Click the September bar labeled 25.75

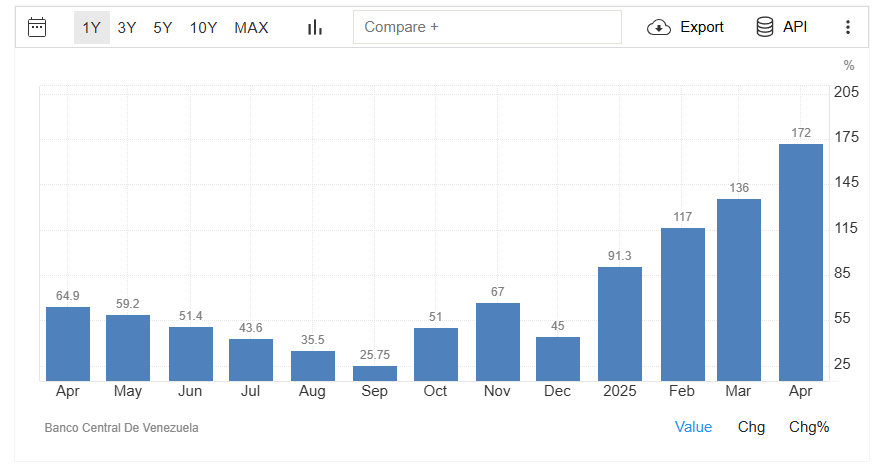375,373
